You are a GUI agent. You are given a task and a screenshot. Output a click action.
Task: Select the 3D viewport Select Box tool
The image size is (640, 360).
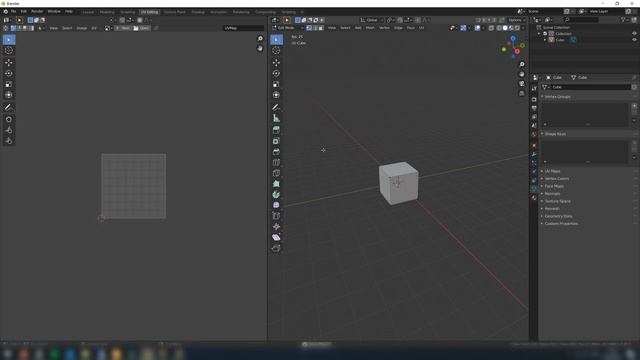[276, 40]
